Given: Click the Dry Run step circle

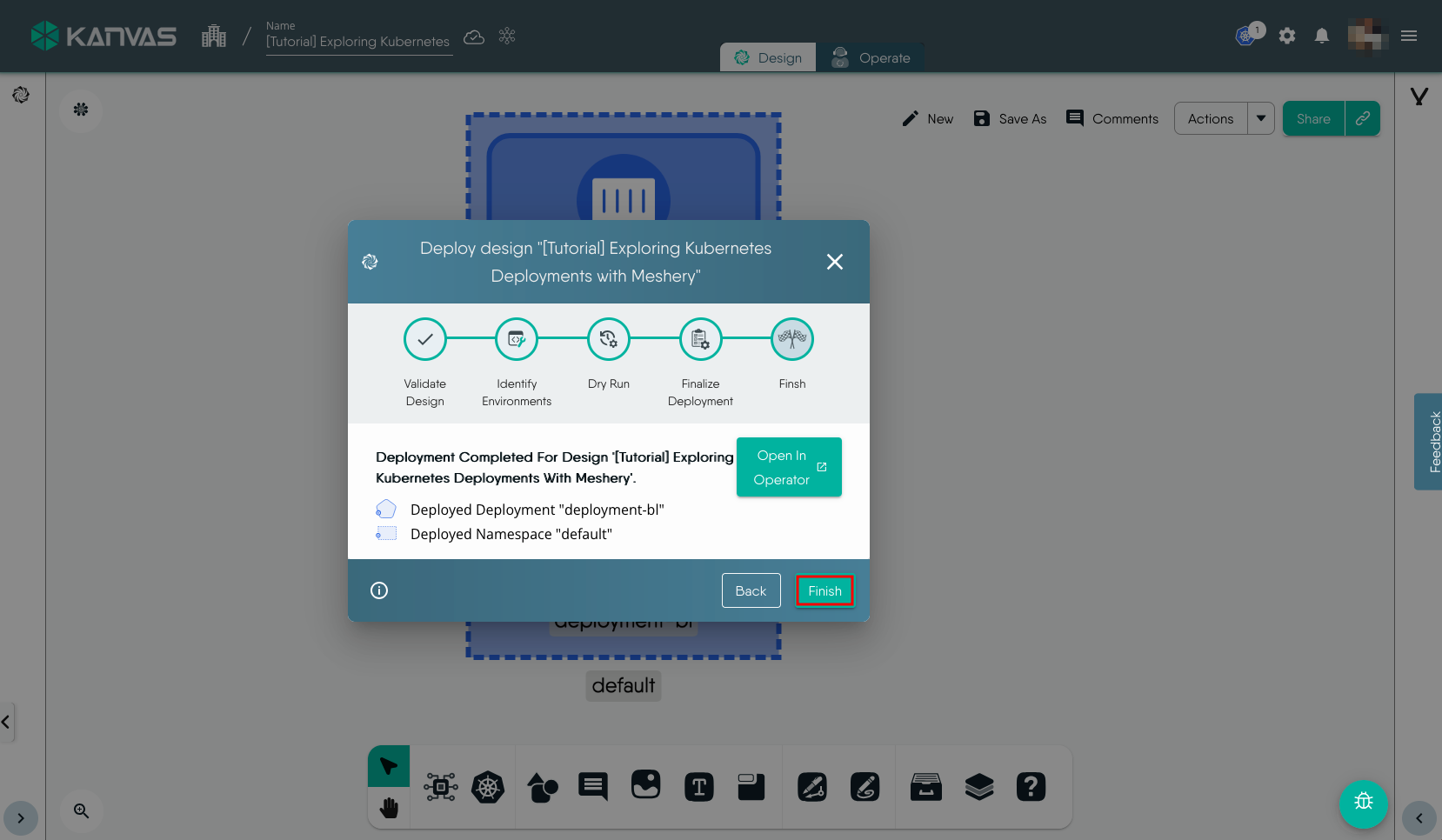Looking at the screenshot, I should pyautogui.click(x=608, y=339).
